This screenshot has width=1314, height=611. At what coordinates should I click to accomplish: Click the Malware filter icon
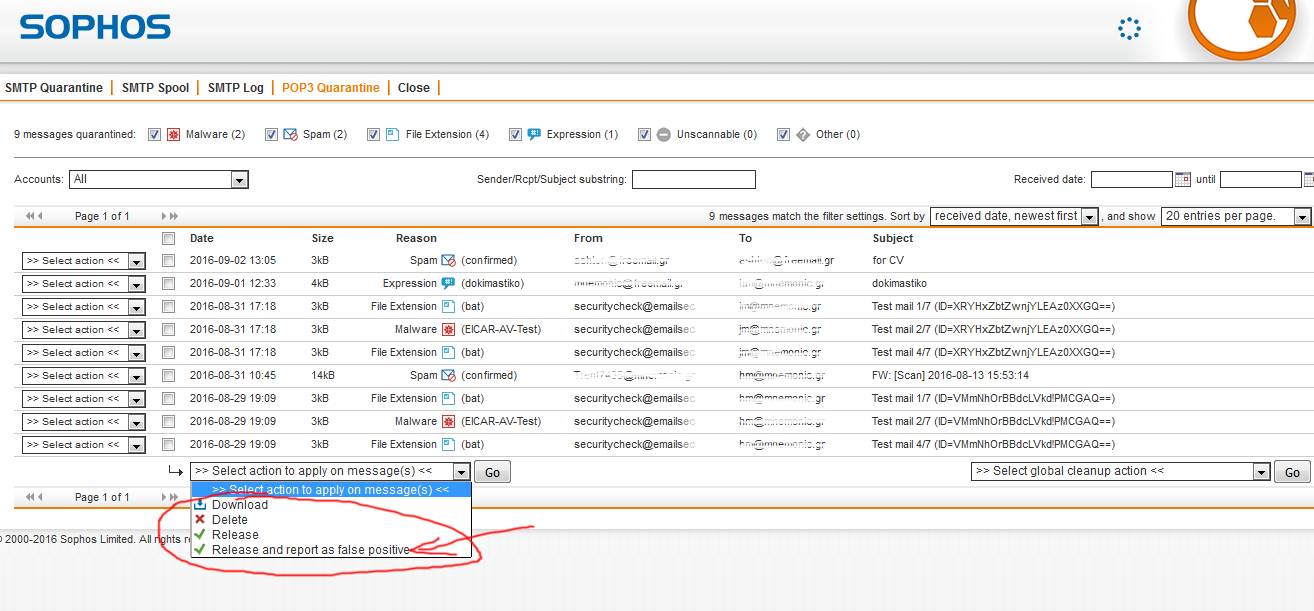point(173,134)
